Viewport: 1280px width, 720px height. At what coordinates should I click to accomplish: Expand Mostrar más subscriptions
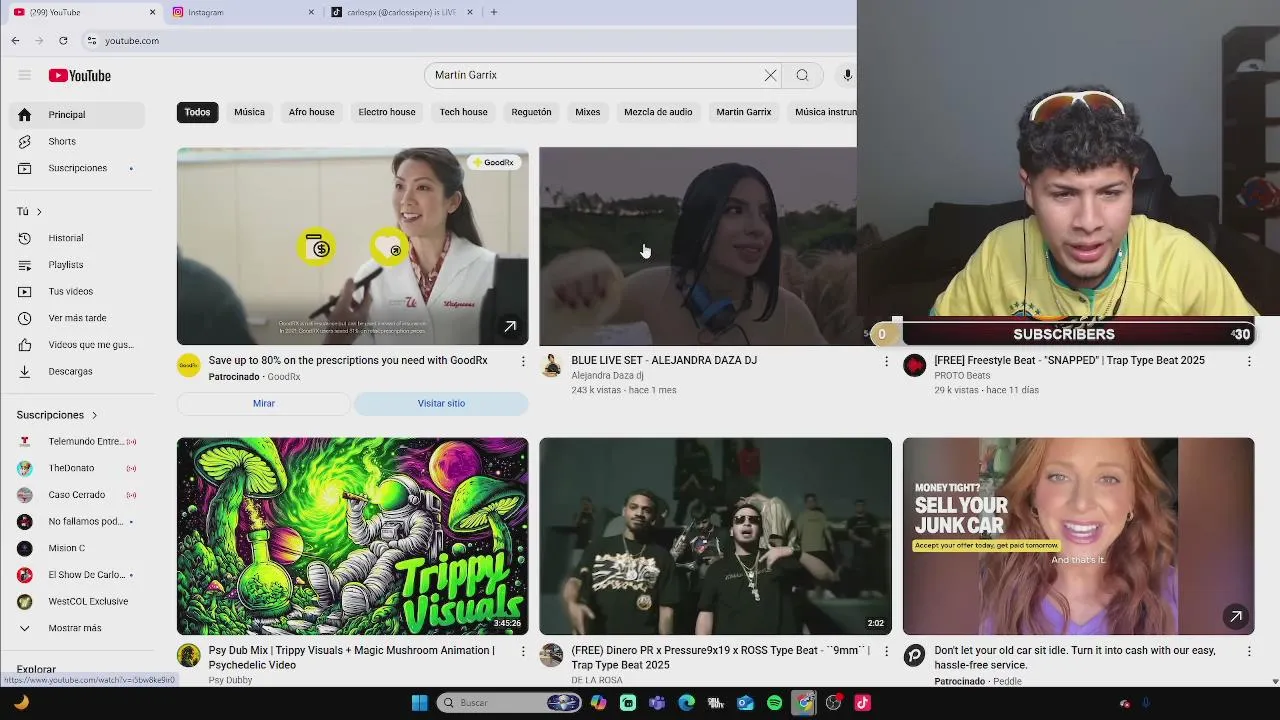coord(77,628)
